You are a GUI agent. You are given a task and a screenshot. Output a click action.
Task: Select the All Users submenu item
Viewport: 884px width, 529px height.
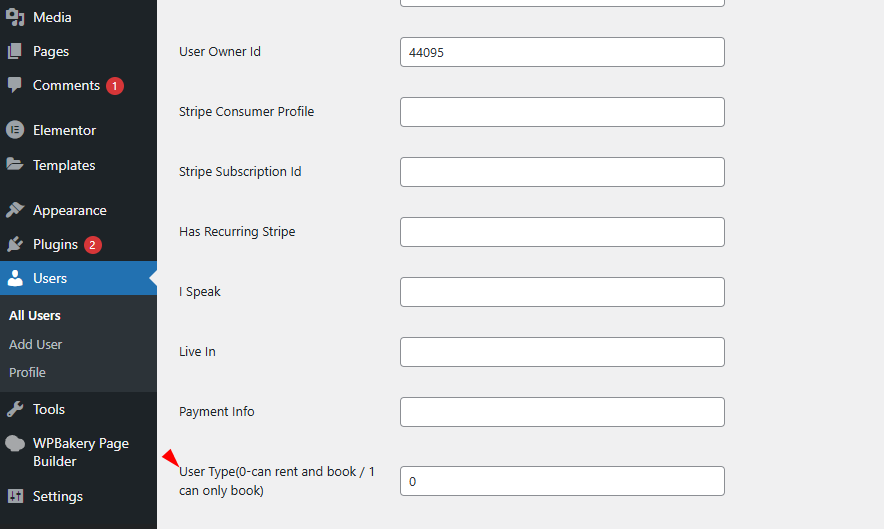click(x=35, y=315)
